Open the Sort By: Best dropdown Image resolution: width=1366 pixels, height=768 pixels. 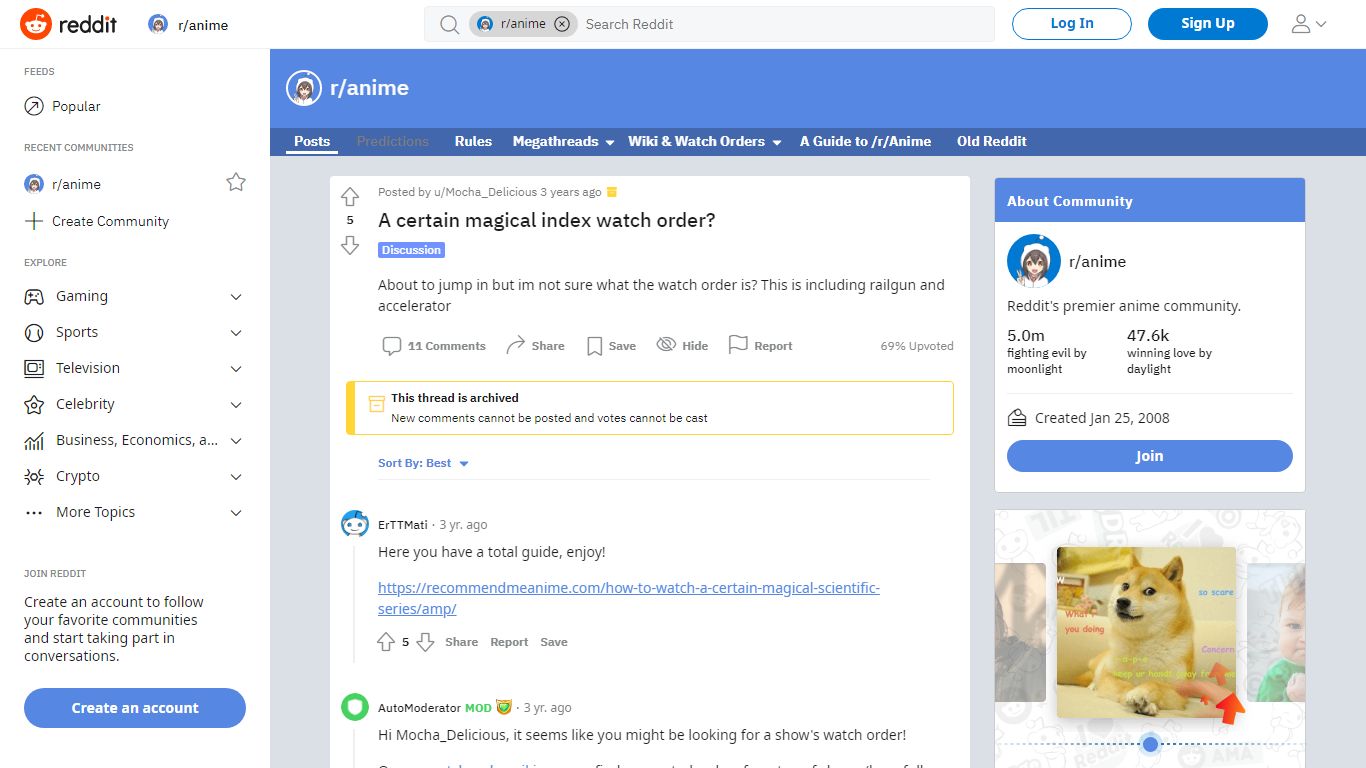tap(424, 463)
